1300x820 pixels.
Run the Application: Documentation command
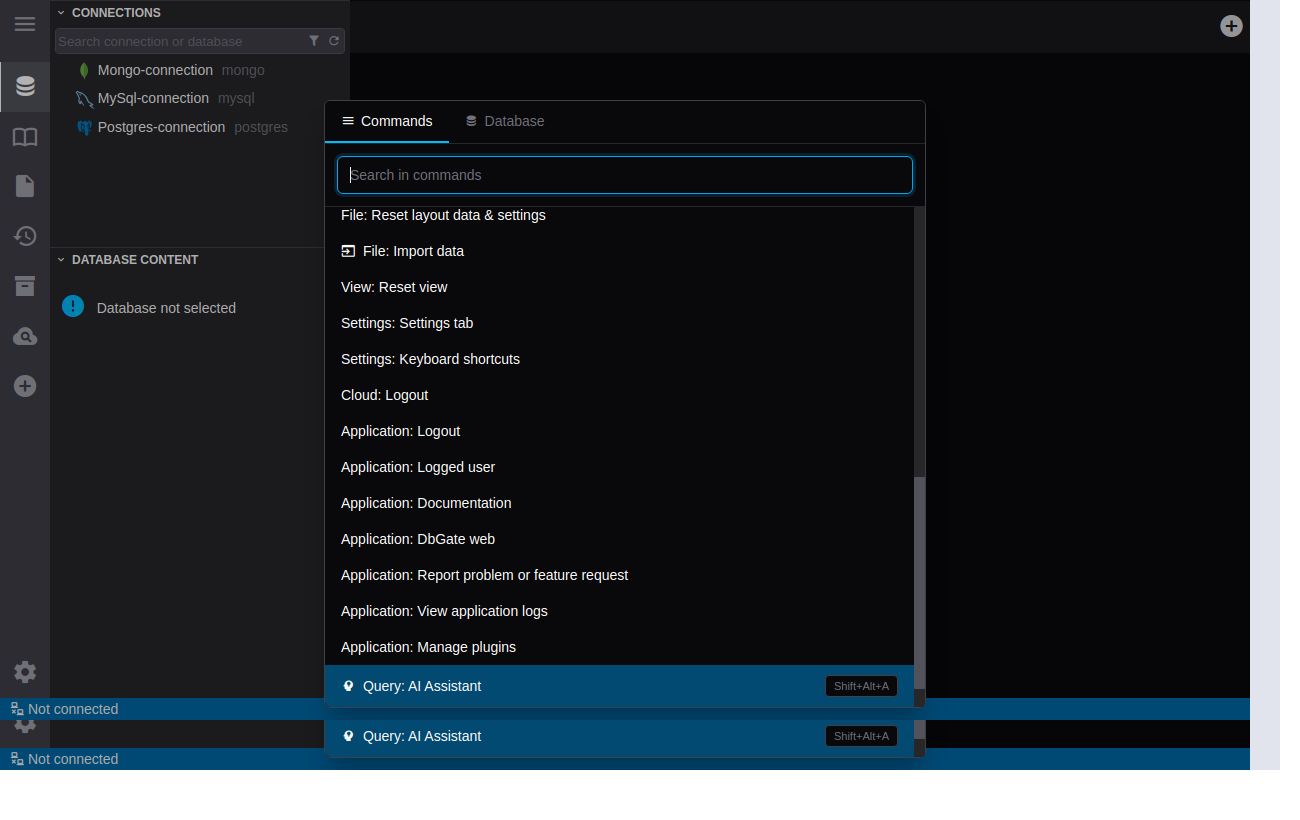tap(426, 503)
